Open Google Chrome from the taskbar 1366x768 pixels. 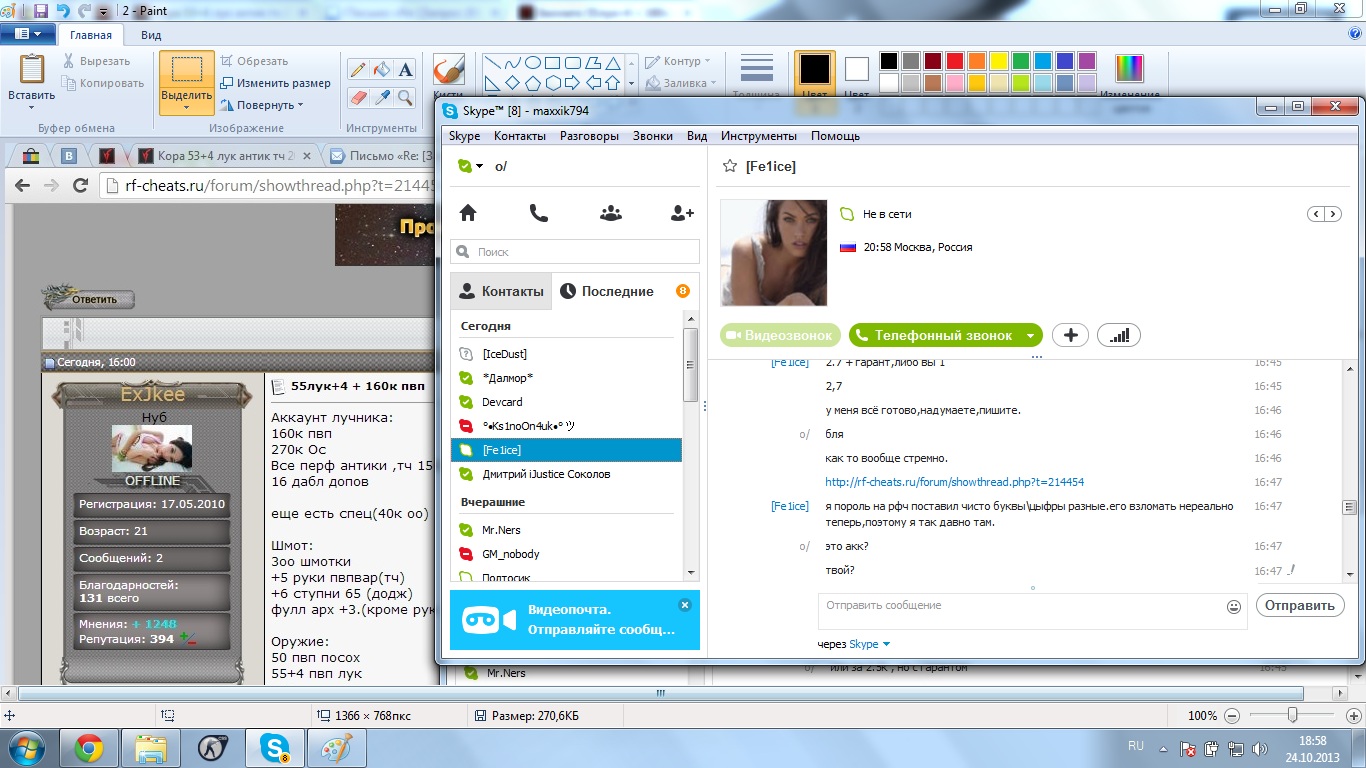[89, 748]
